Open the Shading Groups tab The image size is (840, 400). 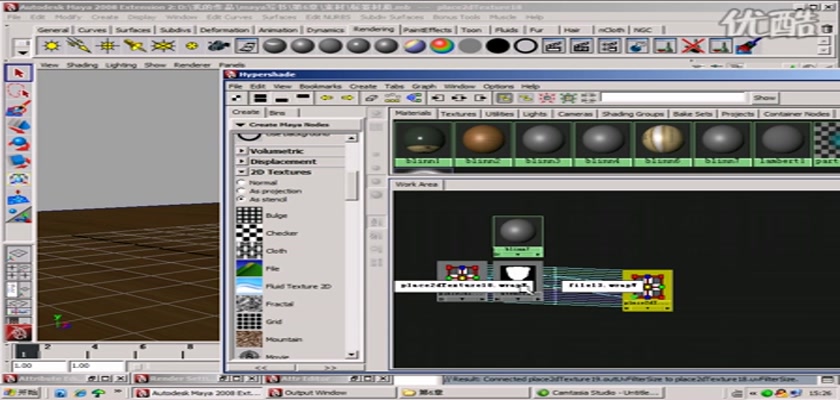(x=633, y=114)
